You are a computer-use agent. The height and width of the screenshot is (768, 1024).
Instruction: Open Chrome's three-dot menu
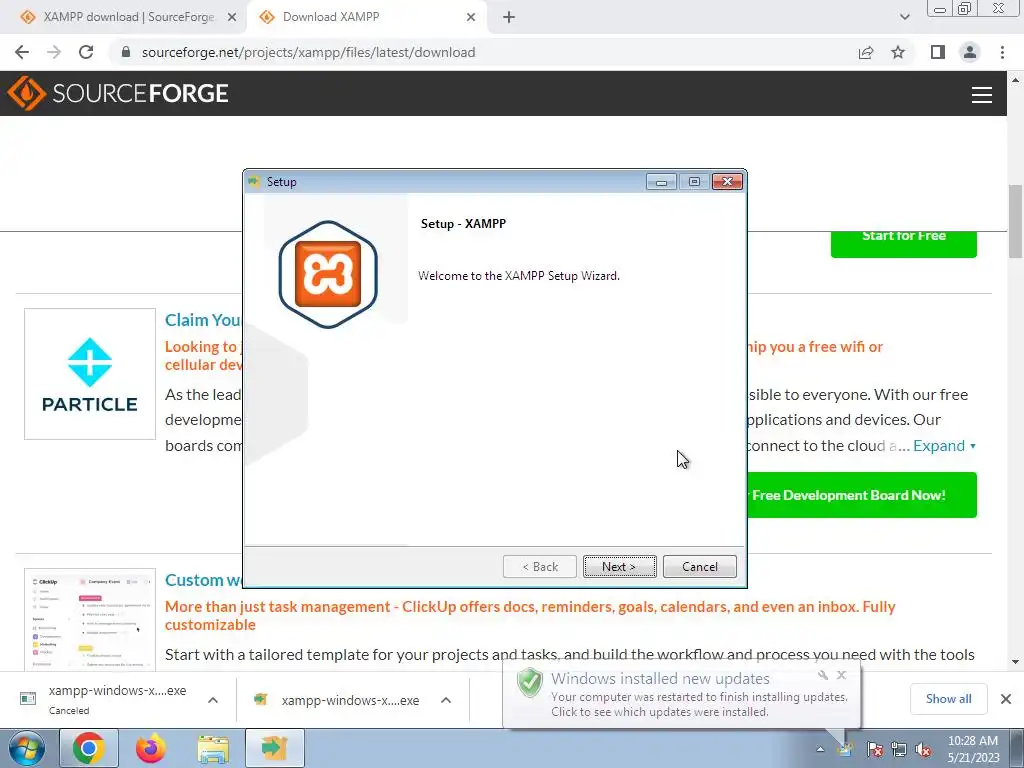[1002, 52]
